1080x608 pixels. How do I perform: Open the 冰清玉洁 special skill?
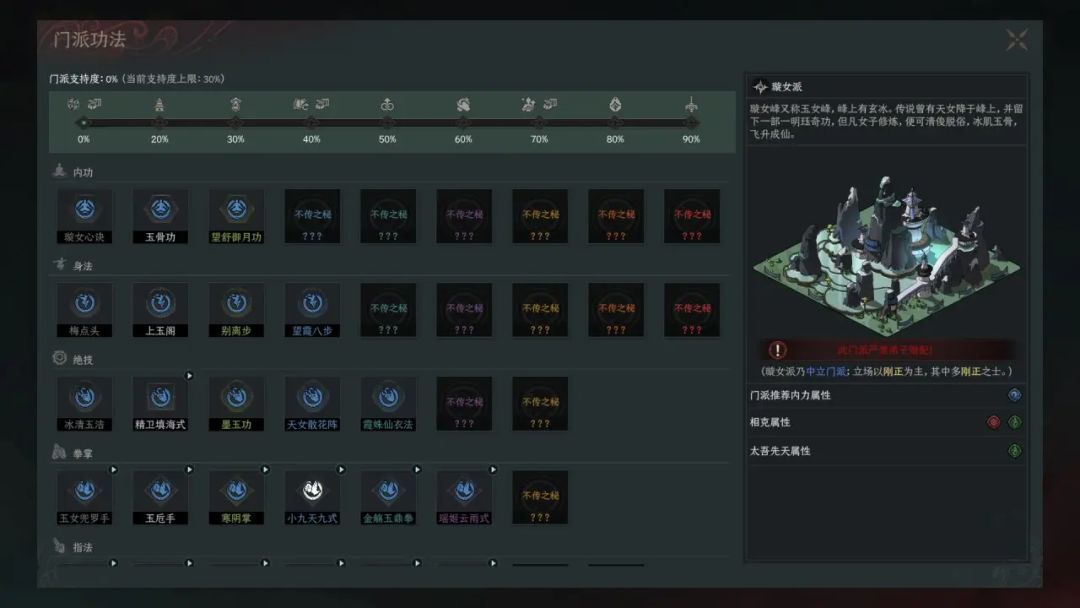click(85, 403)
